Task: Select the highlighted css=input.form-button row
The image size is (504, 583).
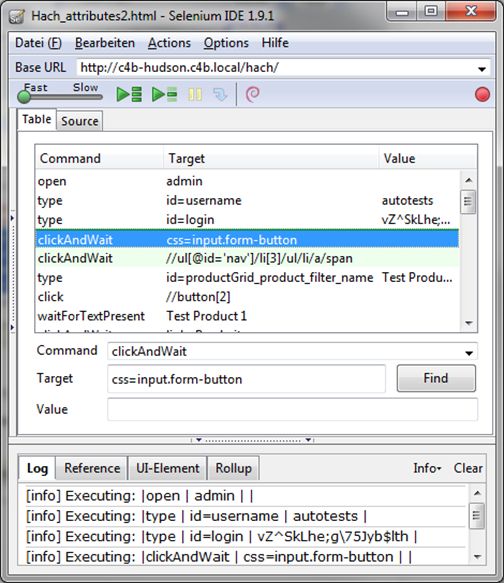Action: pos(247,239)
